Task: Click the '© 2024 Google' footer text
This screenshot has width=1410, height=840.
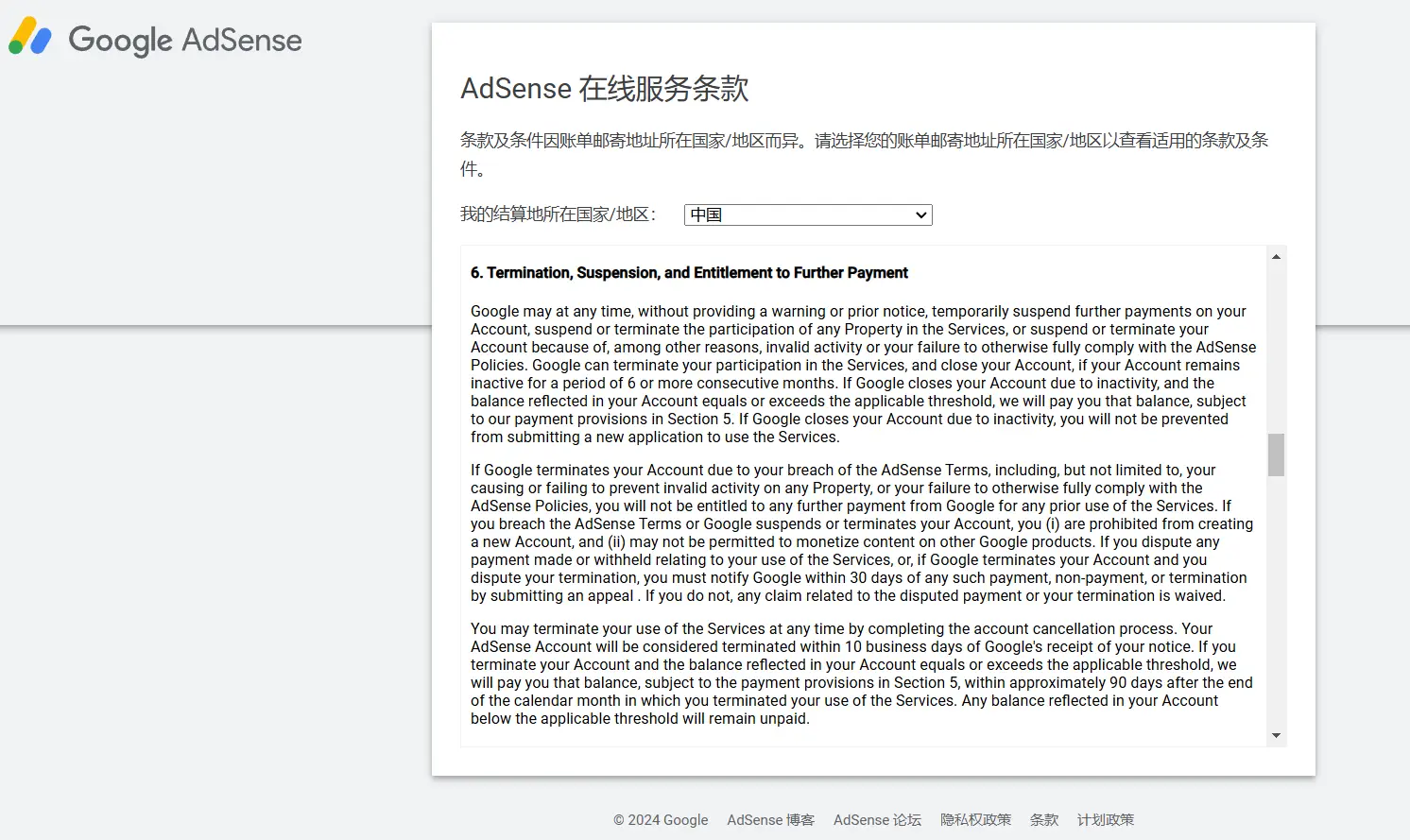Action: coord(661,820)
